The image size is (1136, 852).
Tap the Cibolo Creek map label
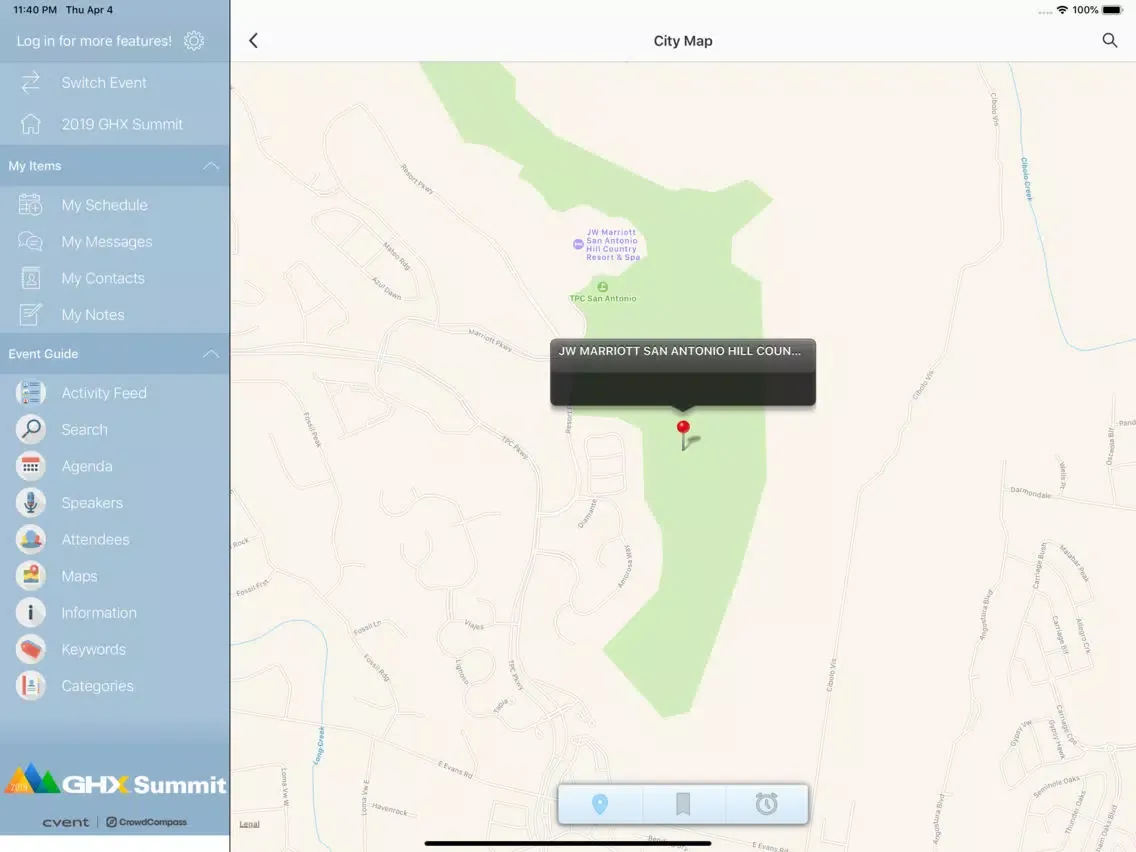[1027, 178]
